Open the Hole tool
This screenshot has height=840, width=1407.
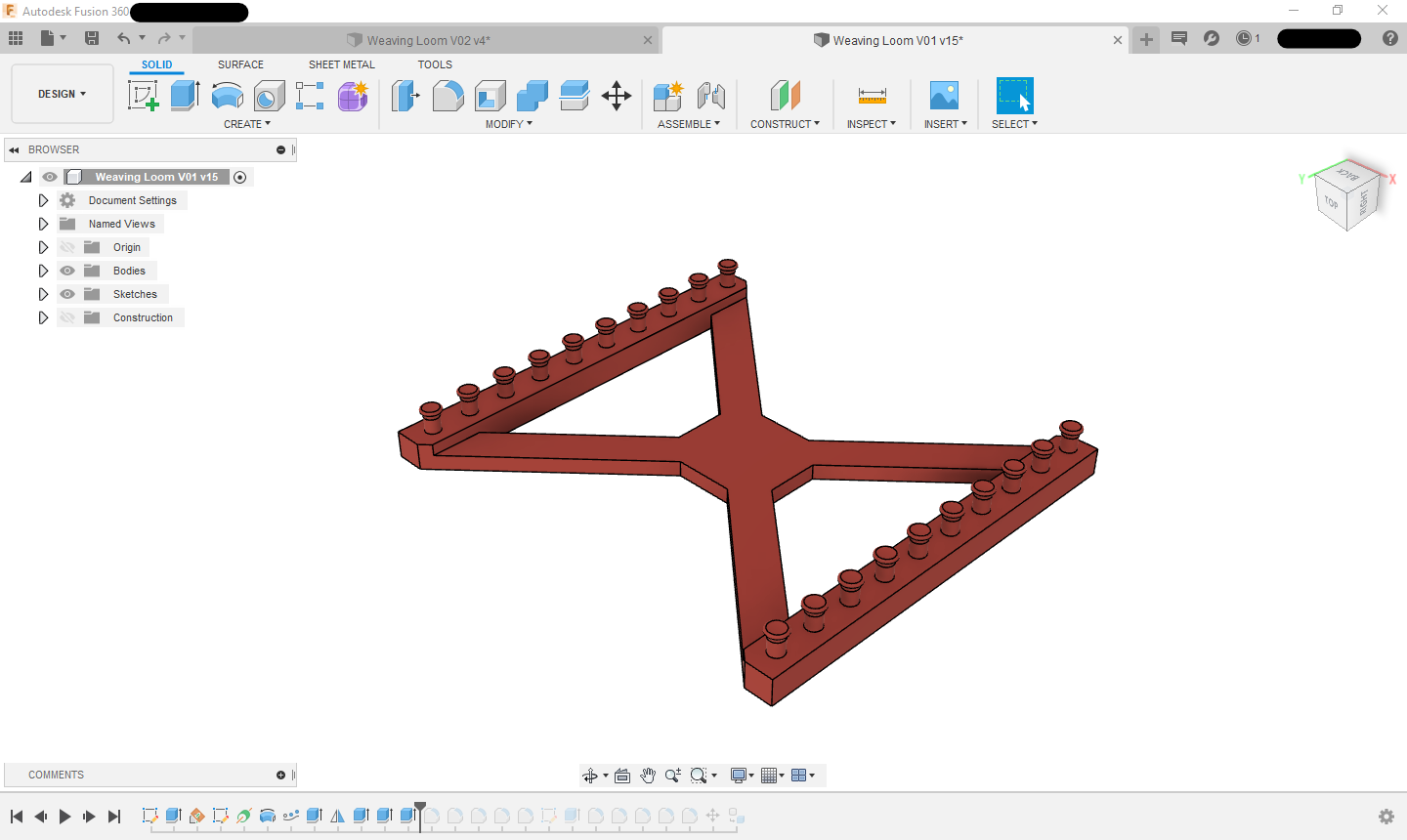click(269, 96)
